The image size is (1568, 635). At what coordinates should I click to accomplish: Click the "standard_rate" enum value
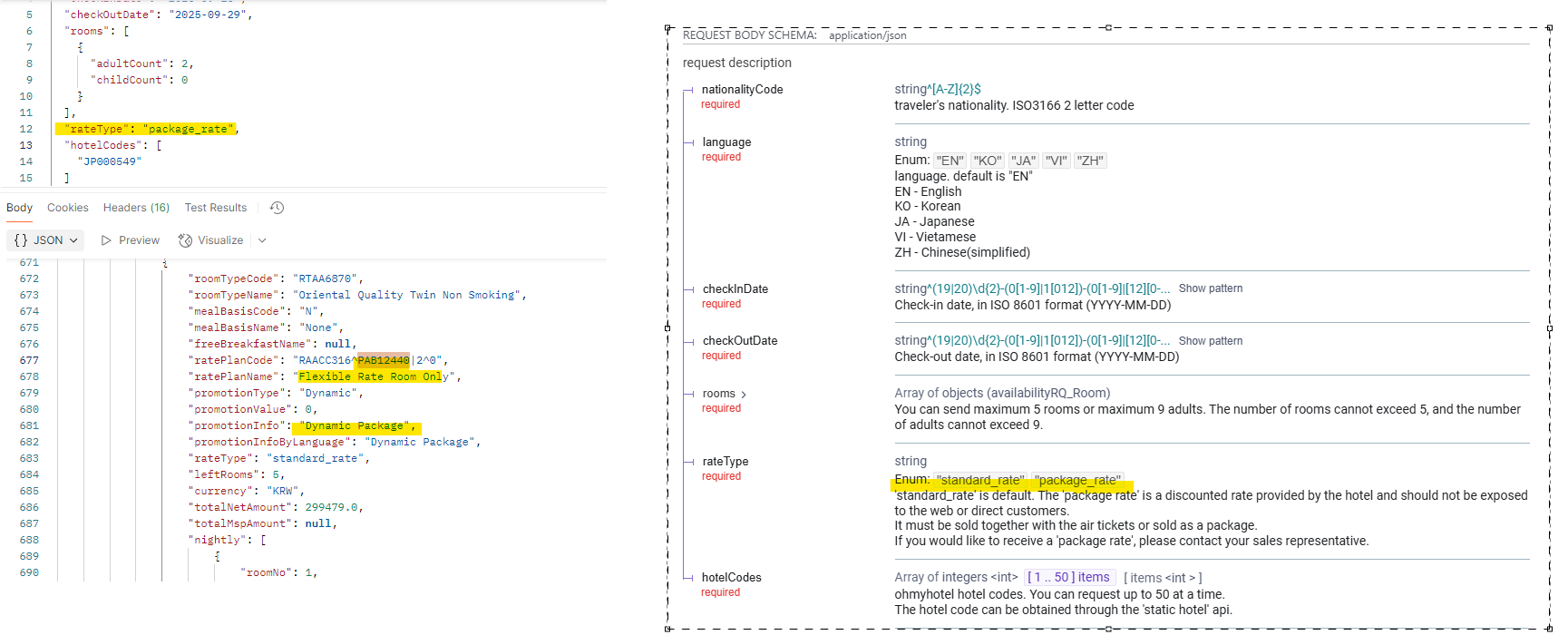[980, 480]
